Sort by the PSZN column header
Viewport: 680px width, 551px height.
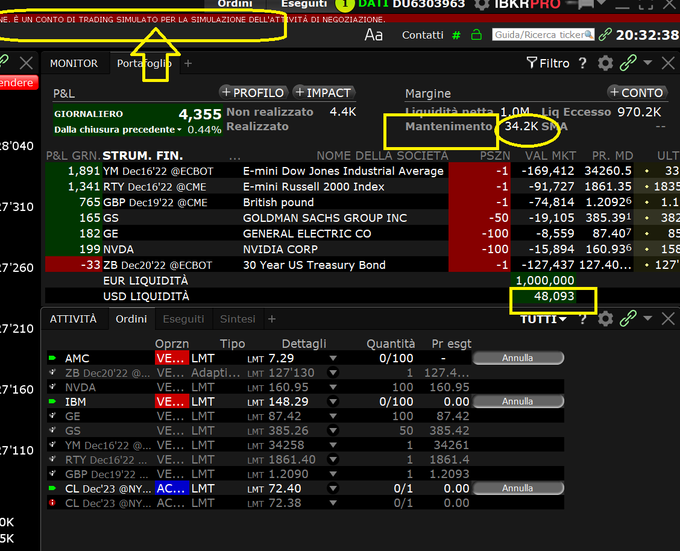click(x=495, y=156)
